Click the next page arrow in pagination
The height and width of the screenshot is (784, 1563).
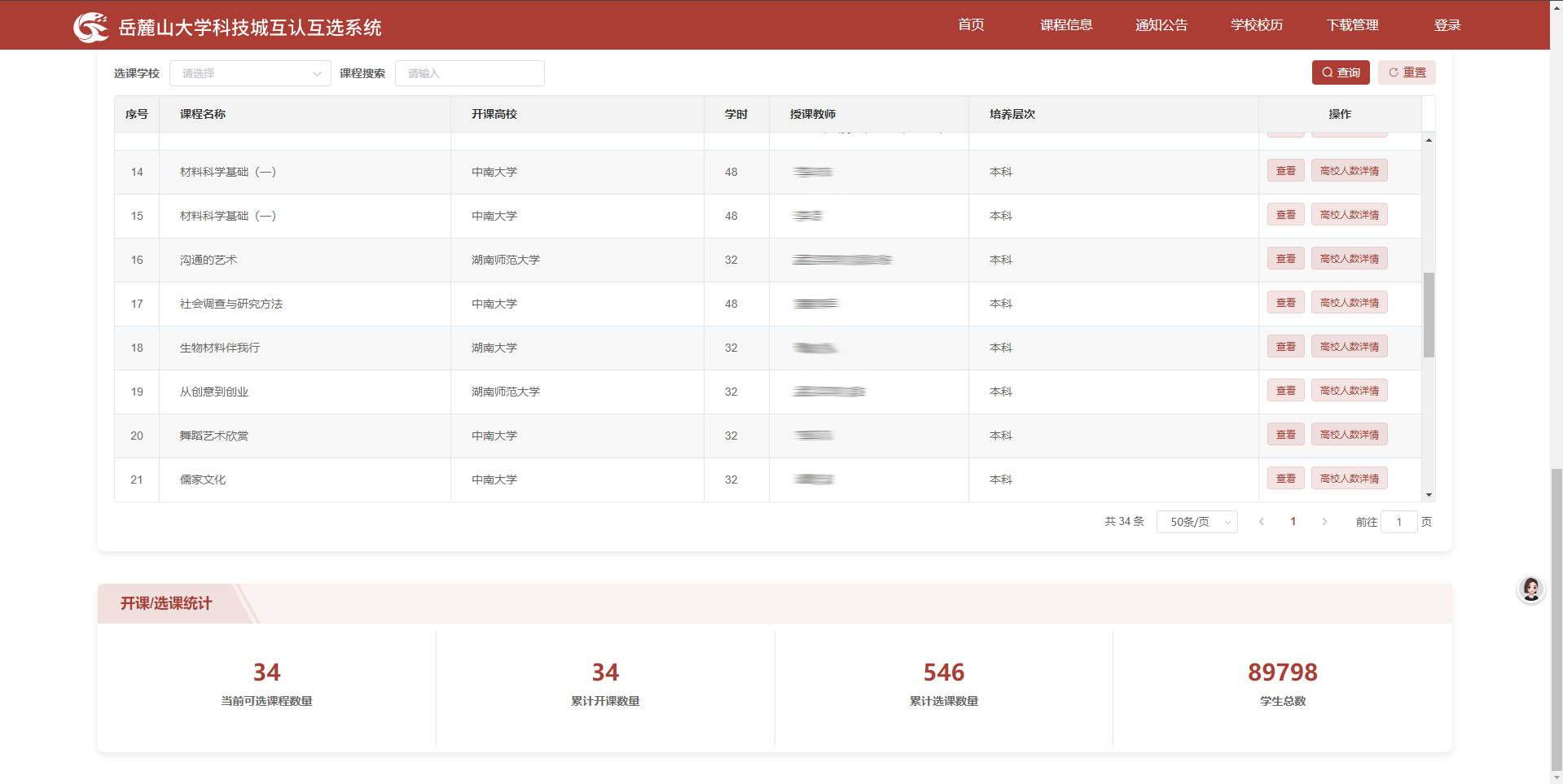[1324, 522]
